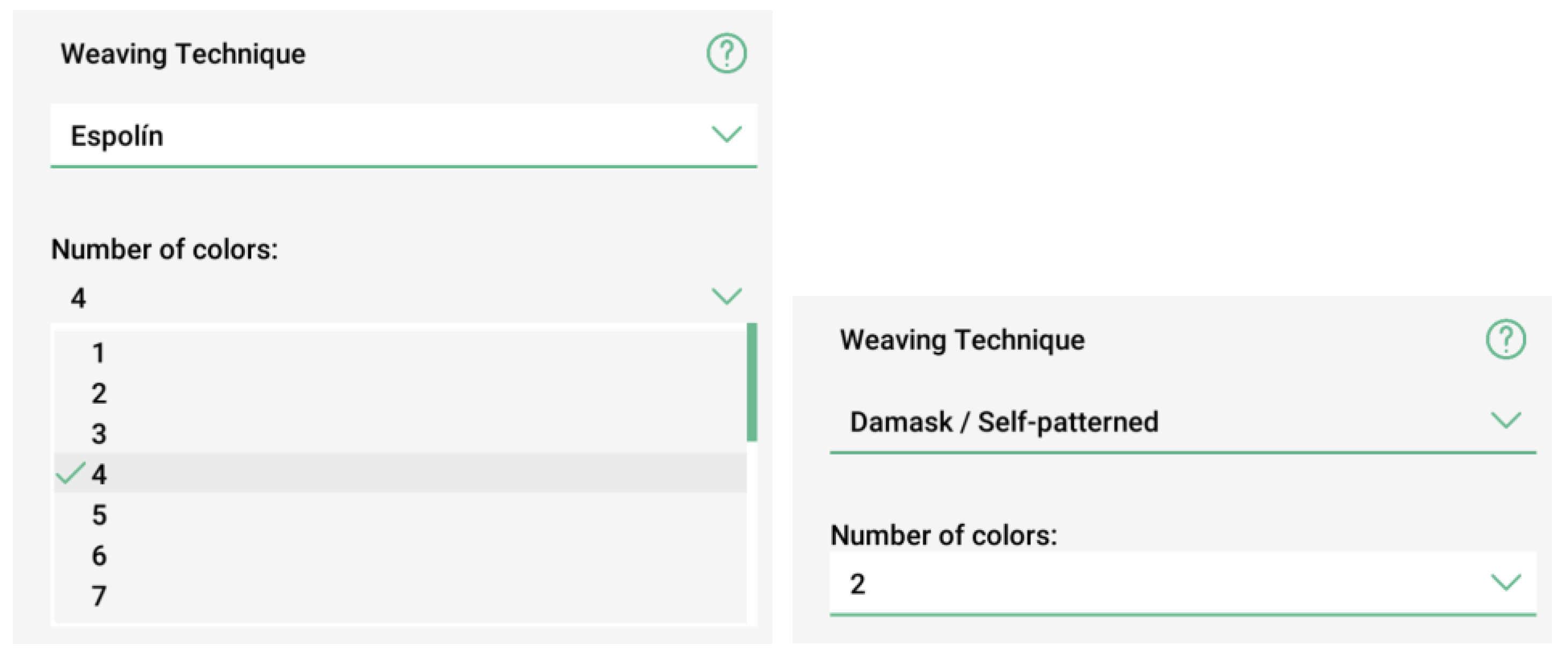Select 6 in the number of colors list
1568x660 pixels.
click(99, 555)
